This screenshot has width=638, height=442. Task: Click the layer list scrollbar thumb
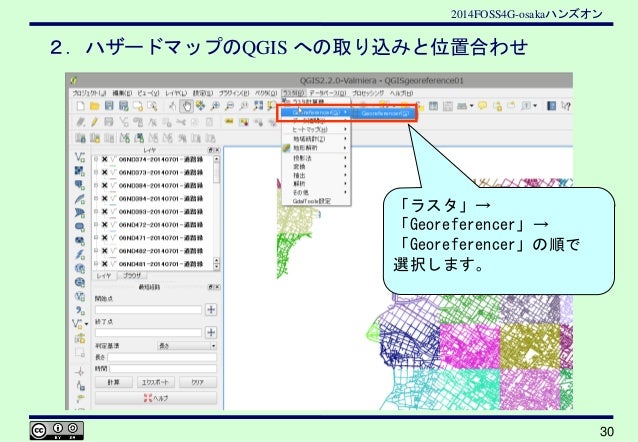[x=216, y=173]
